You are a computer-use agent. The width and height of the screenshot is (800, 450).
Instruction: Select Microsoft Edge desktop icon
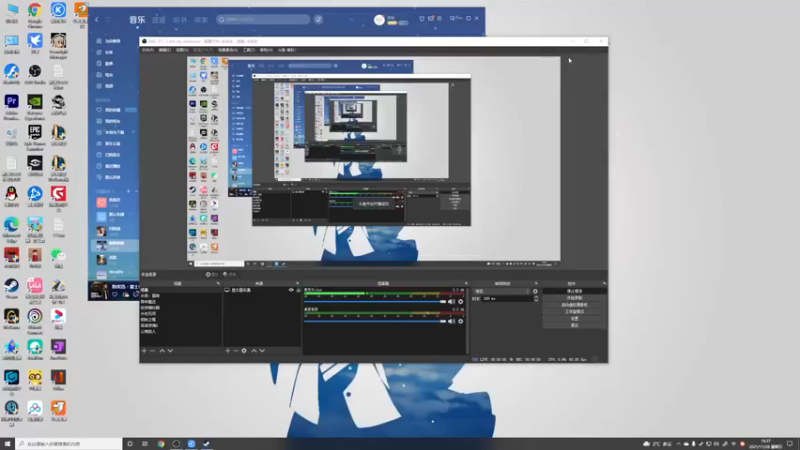(11, 229)
